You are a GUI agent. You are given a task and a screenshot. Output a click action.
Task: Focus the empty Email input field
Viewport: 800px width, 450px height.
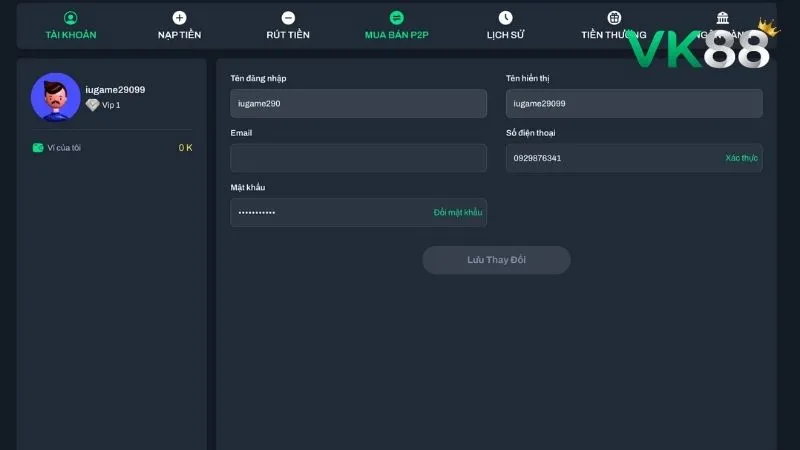coord(358,158)
